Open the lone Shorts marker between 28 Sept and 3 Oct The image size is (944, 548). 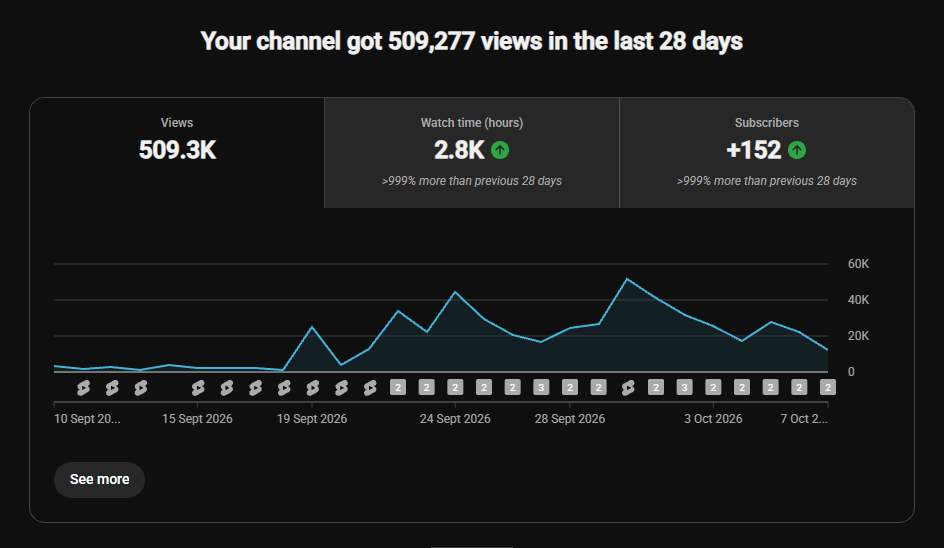[x=627, y=388]
